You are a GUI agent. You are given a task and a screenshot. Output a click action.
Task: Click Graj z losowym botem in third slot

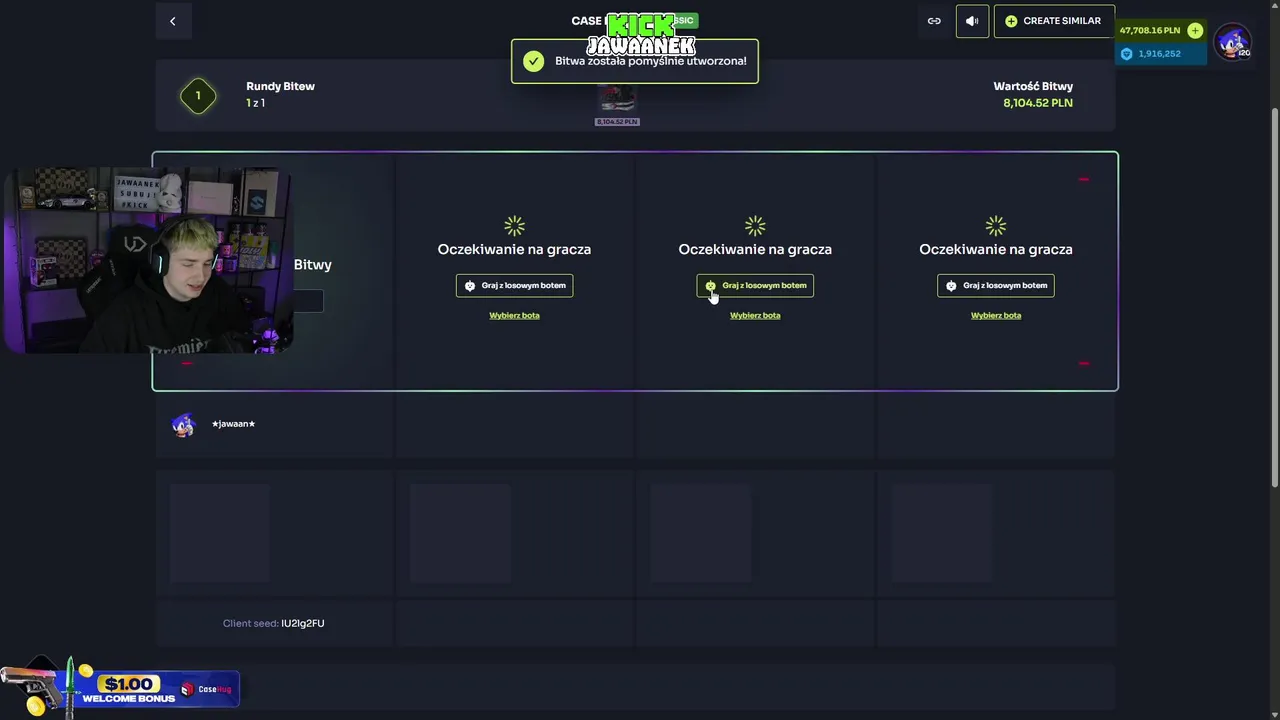(x=755, y=285)
